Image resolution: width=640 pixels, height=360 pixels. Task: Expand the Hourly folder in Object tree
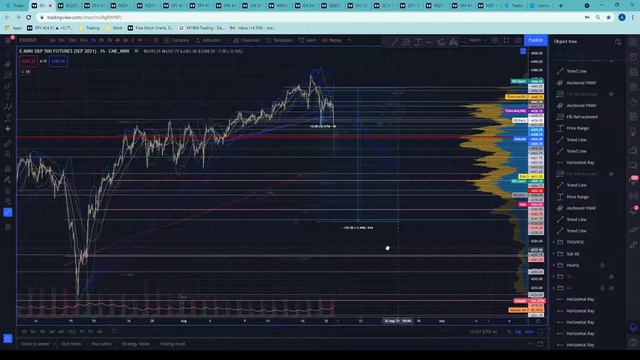click(x=554, y=265)
